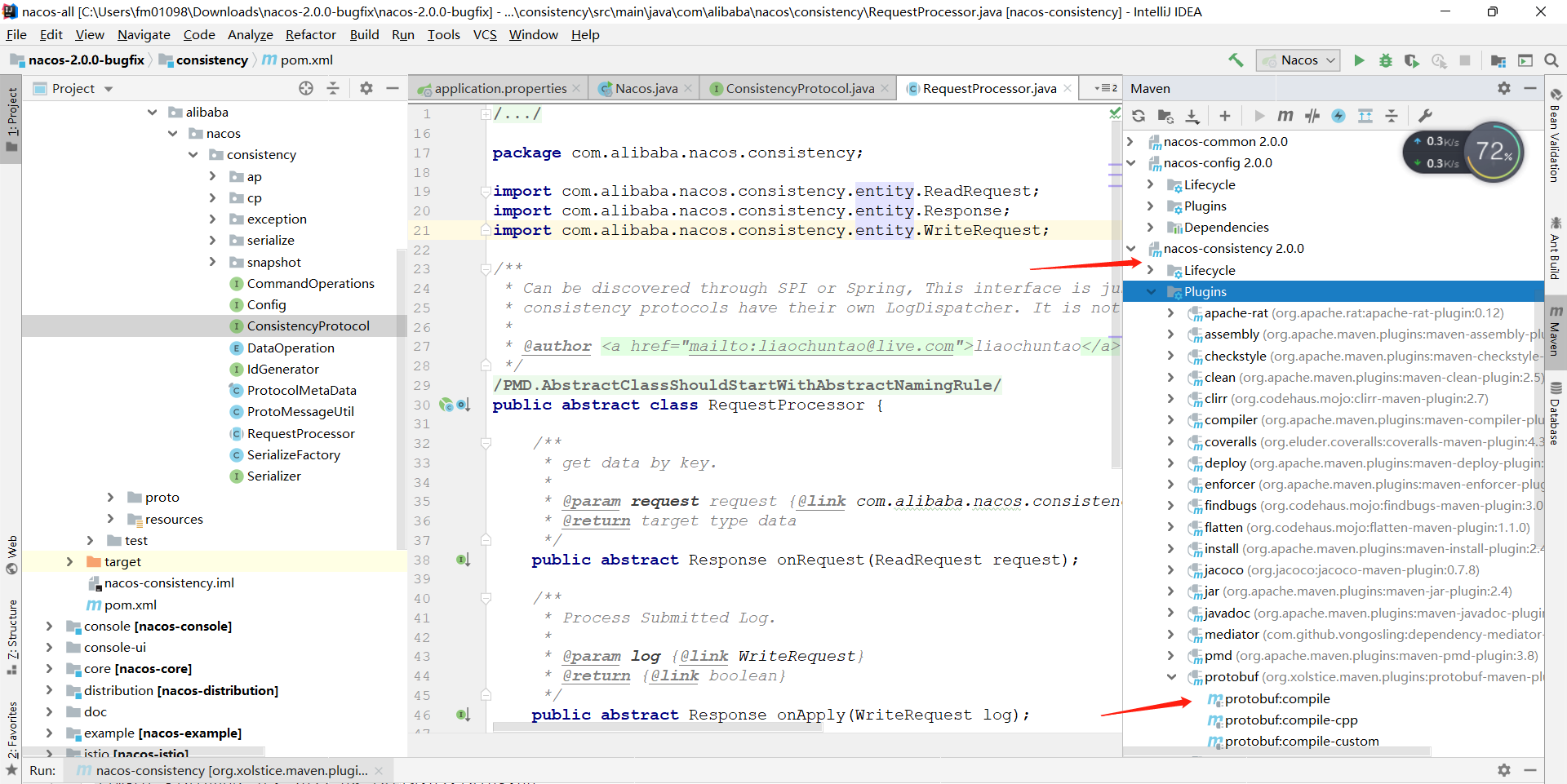Click gutter implementation icon on line 38

click(463, 560)
